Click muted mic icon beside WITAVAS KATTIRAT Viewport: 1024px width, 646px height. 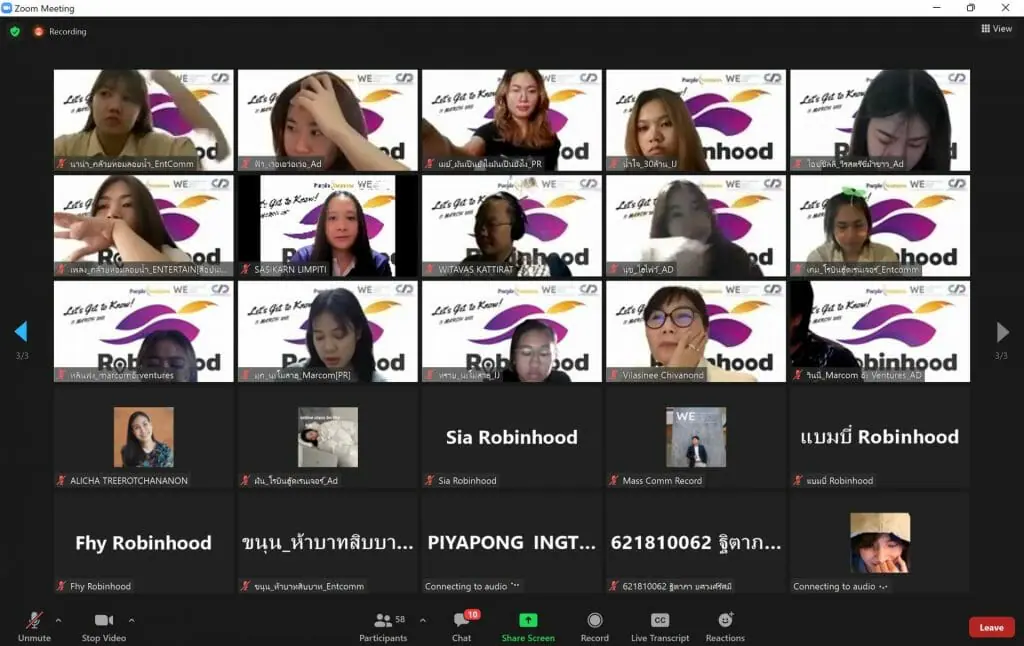click(430, 269)
